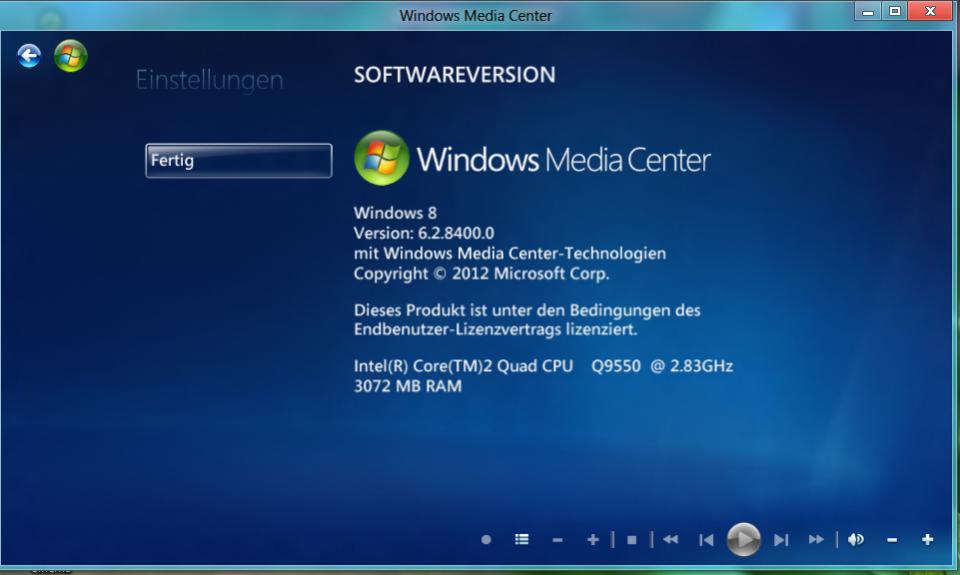Click the SOFTWAREVERSION title

pyautogui.click(x=455, y=75)
